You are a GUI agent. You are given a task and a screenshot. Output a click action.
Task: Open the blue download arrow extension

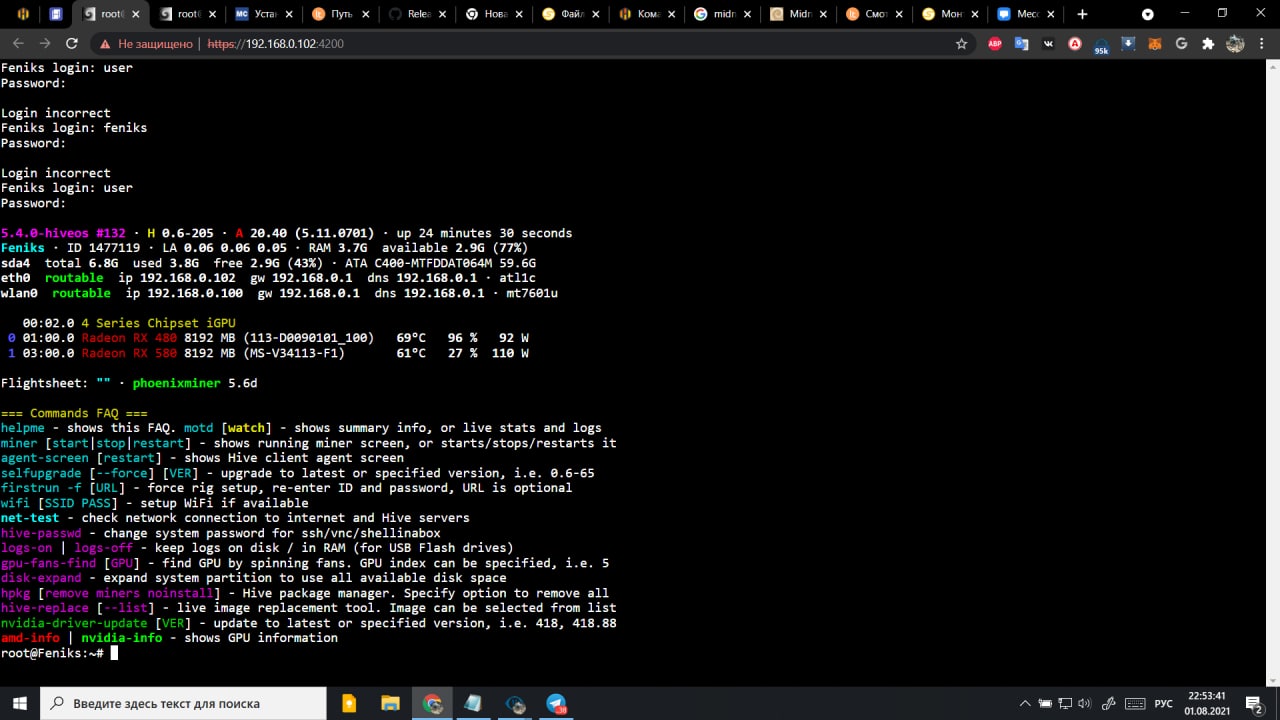1128,44
